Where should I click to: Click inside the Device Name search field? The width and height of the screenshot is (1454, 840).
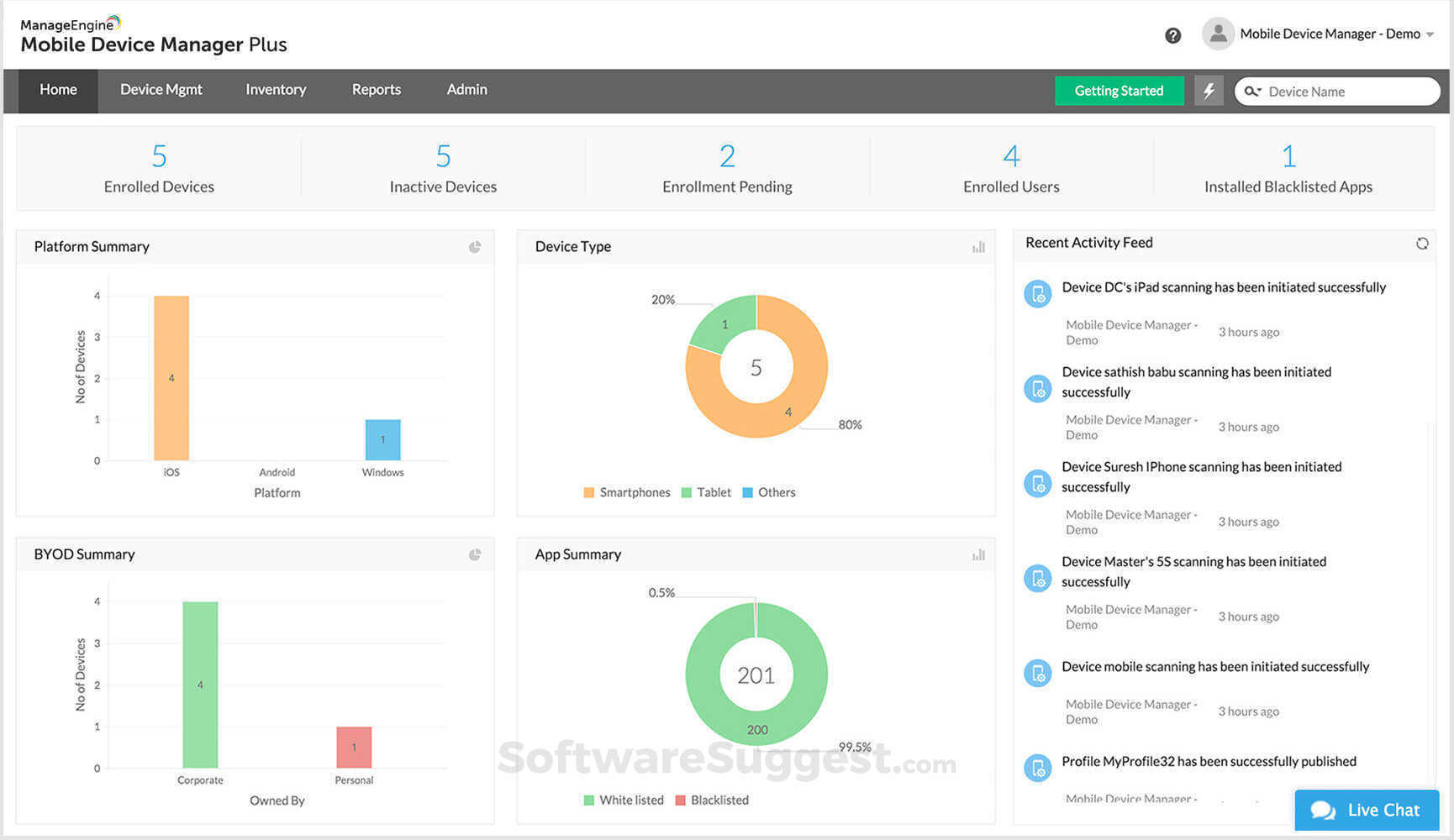1345,91
